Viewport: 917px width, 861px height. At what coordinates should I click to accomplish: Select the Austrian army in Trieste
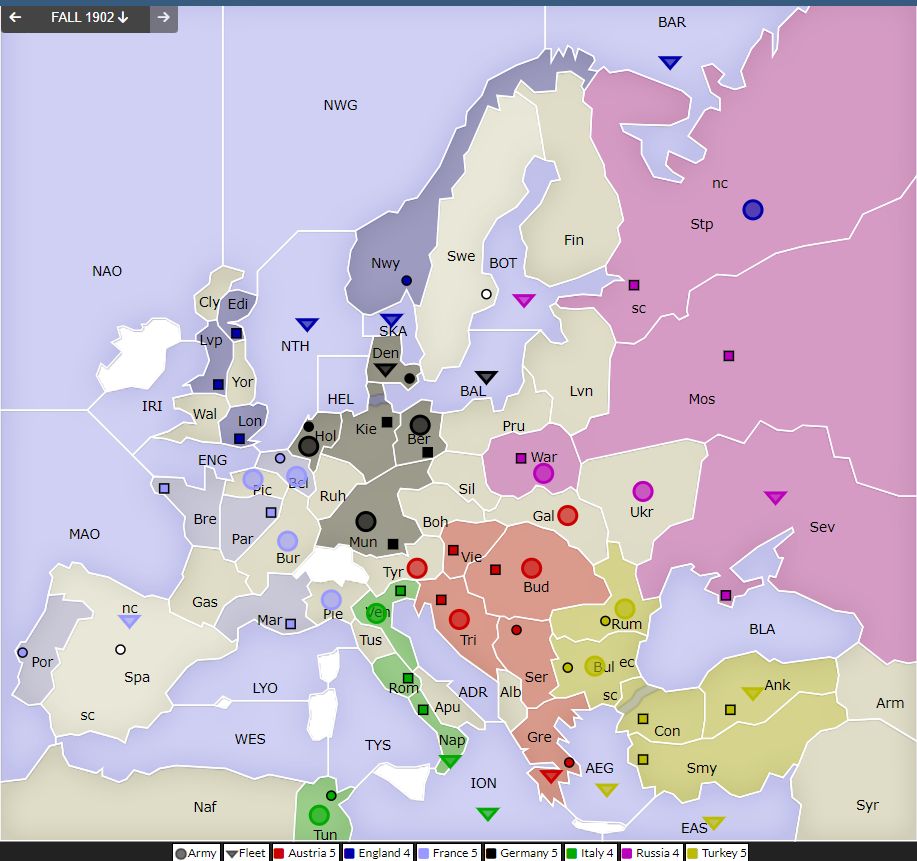click(459, 619)
